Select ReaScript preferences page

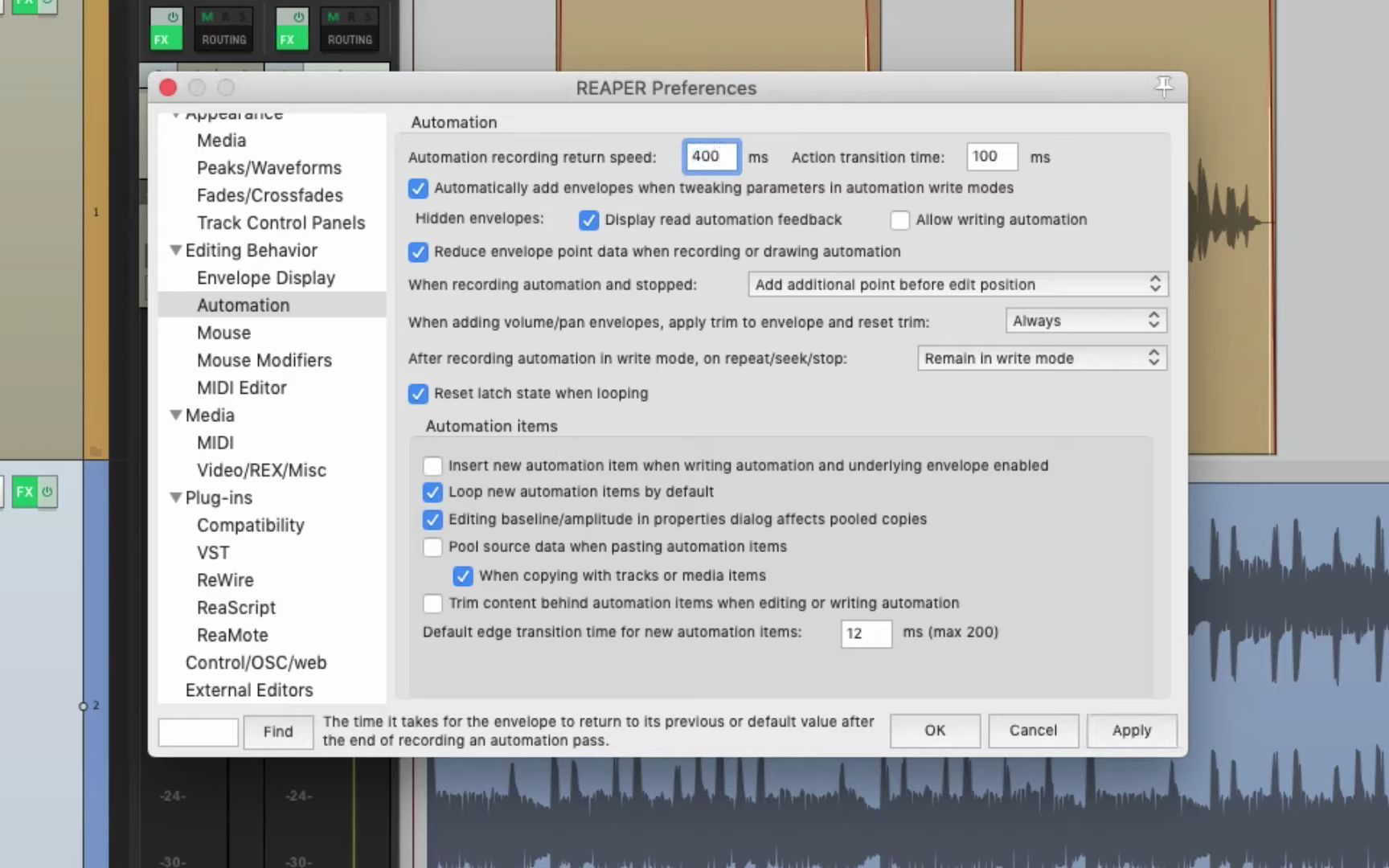tap(236, 608)
